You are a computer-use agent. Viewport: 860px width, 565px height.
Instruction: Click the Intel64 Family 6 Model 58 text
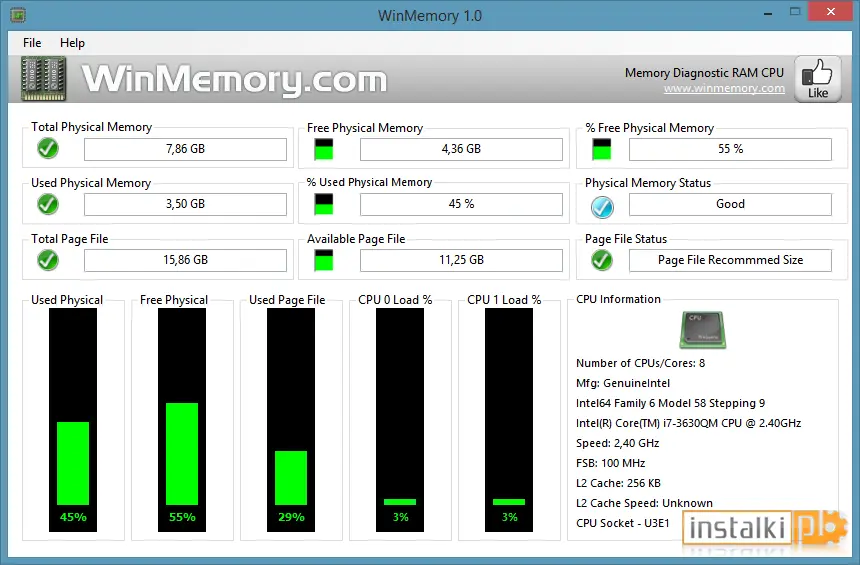coord(670,403)
